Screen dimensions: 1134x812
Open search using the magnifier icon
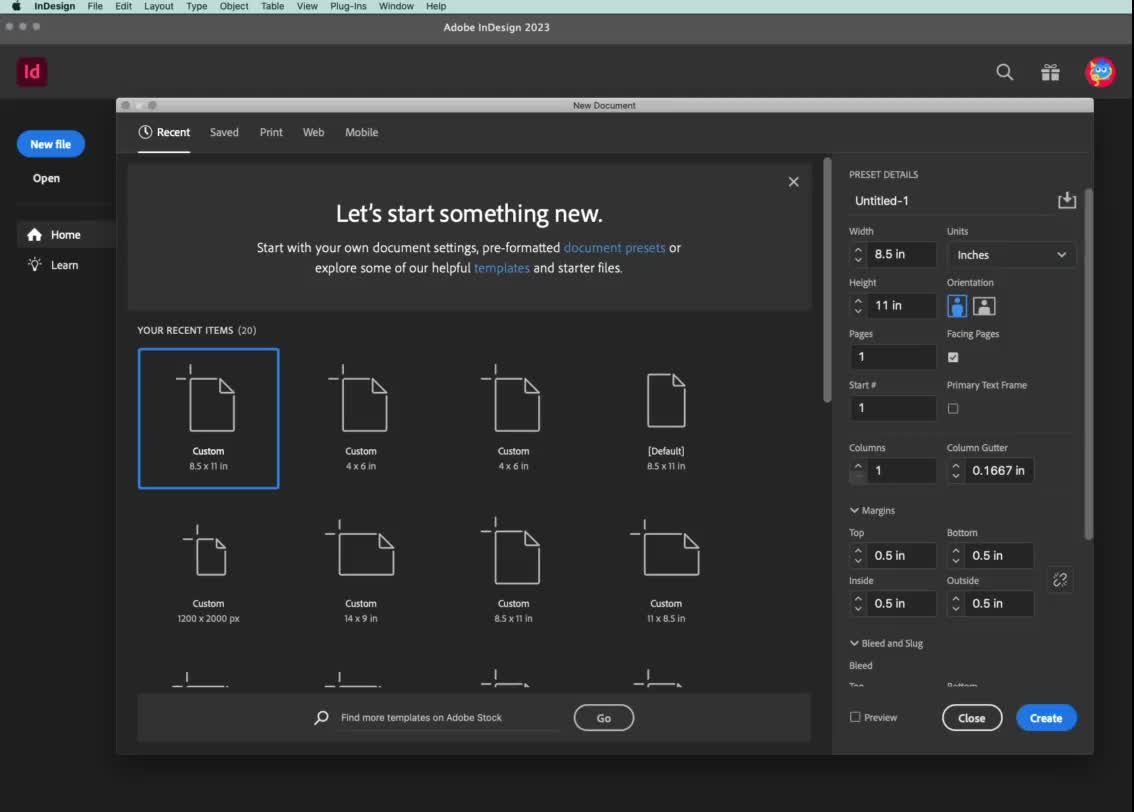1004,72
